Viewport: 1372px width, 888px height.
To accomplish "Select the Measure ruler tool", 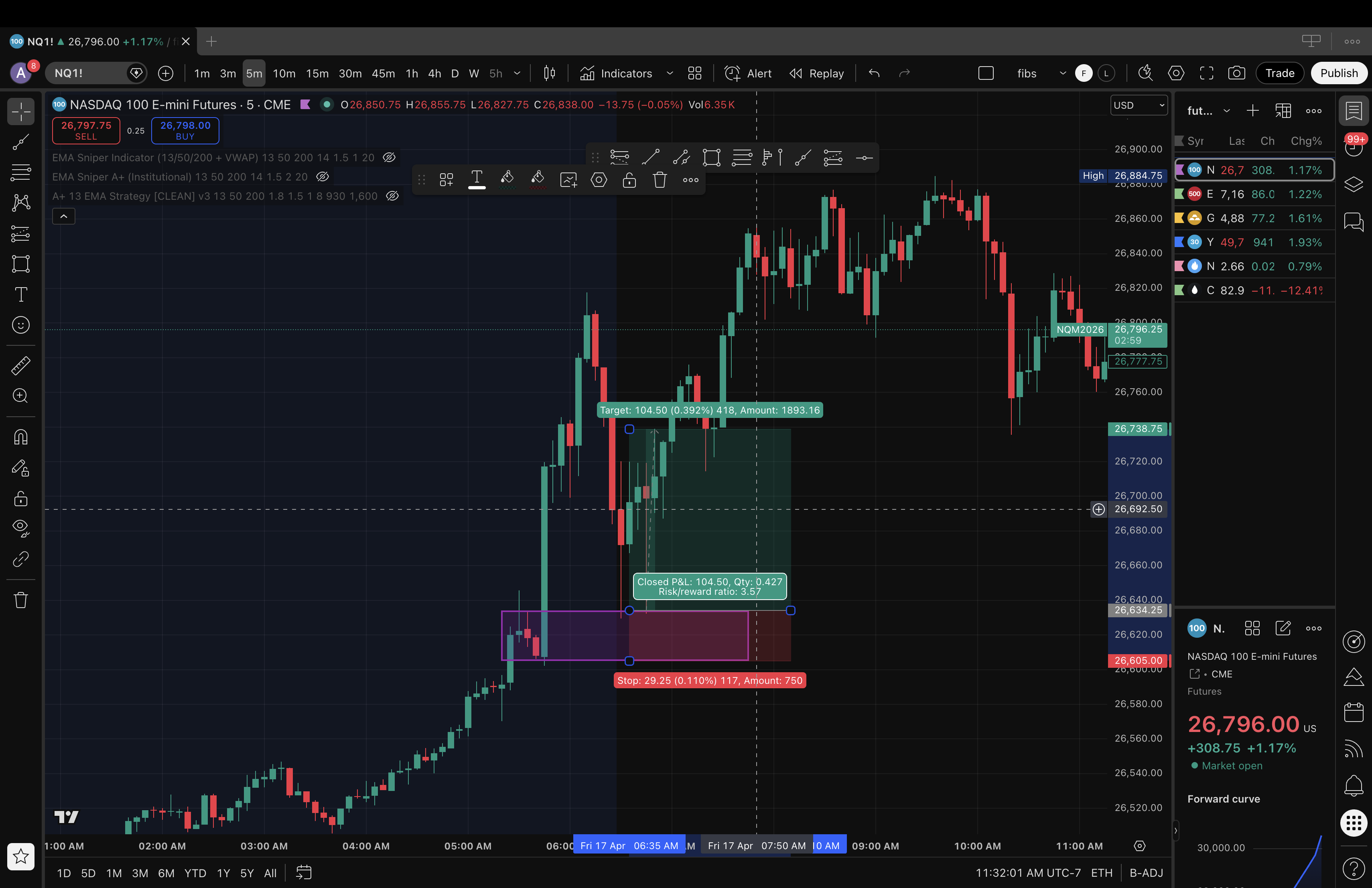I will tap(21, 365).
